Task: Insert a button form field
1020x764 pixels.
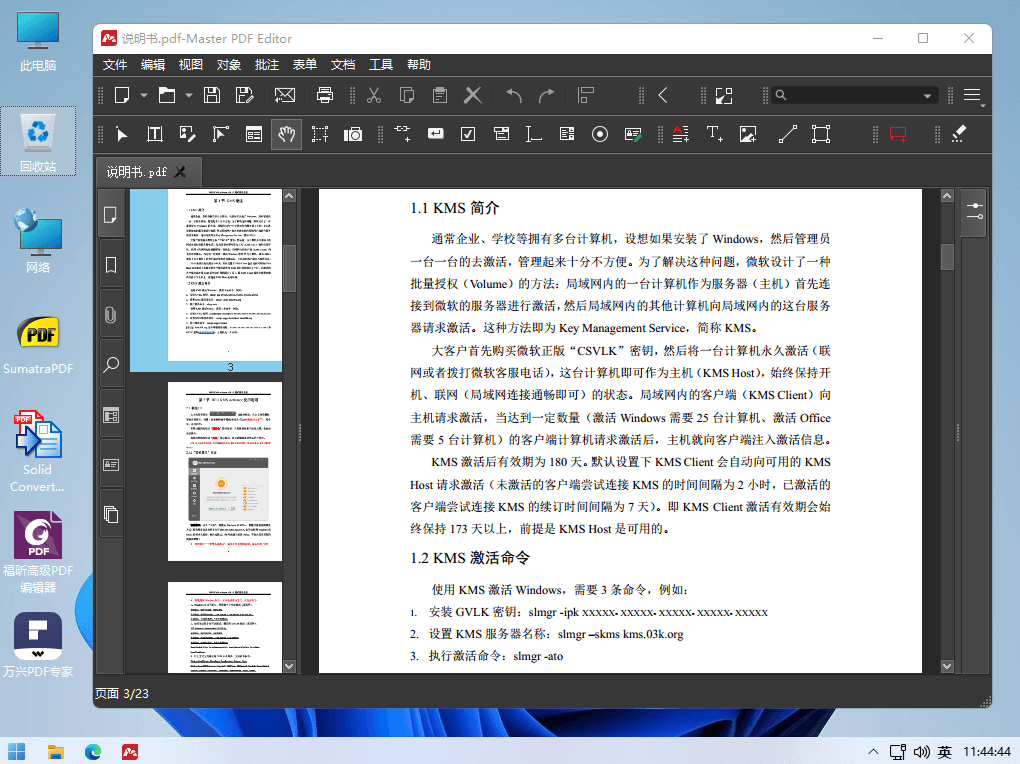Action: click(435, 133)
